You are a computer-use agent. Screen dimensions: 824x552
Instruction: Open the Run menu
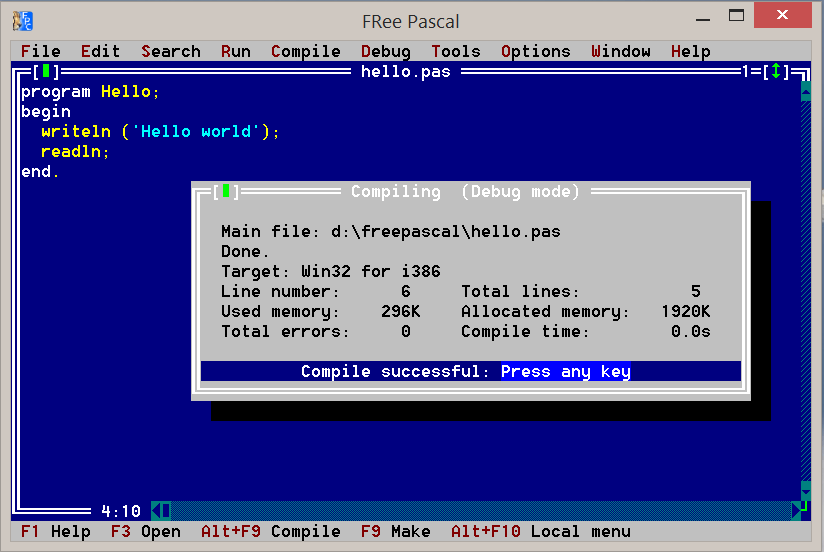[235, 52]
